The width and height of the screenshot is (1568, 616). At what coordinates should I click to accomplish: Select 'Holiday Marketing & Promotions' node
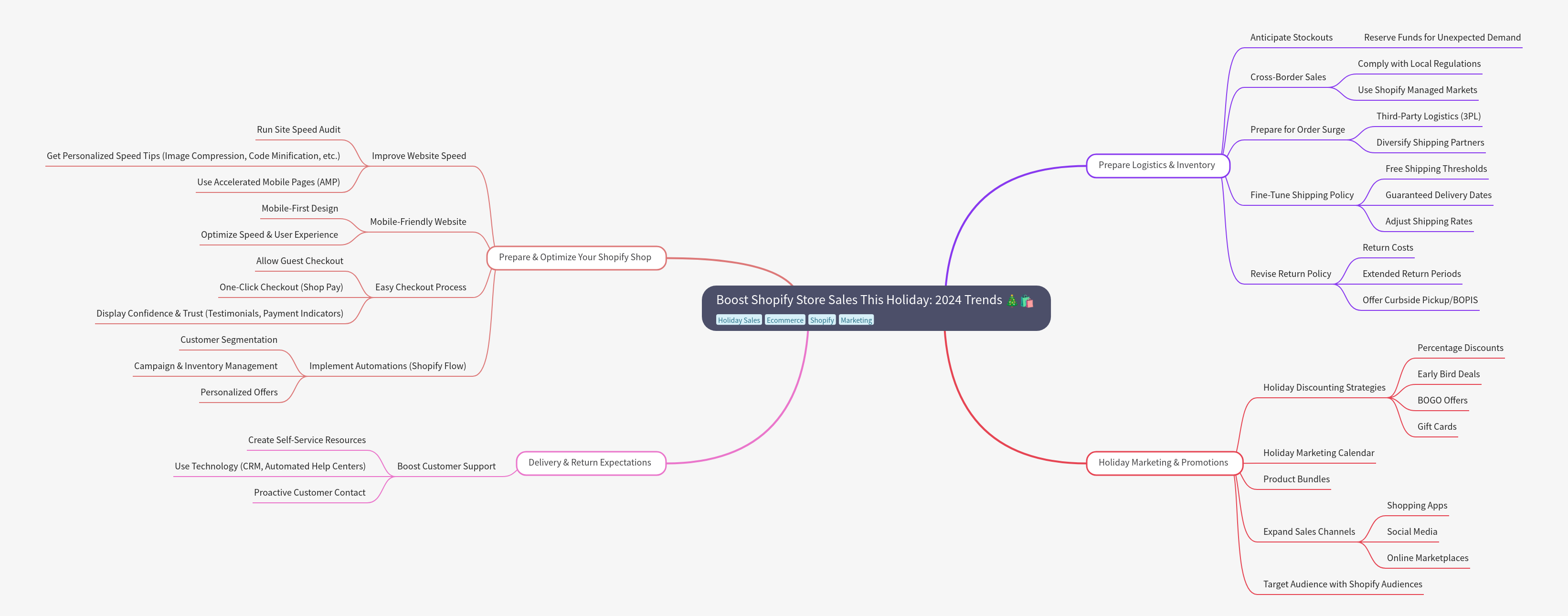click(x=1164, y=463)
